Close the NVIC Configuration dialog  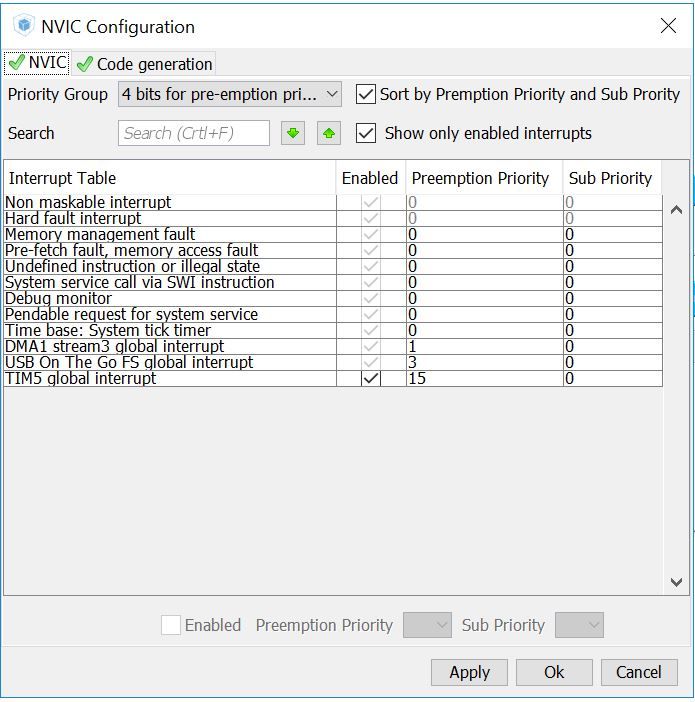click(x=668, y=26)
